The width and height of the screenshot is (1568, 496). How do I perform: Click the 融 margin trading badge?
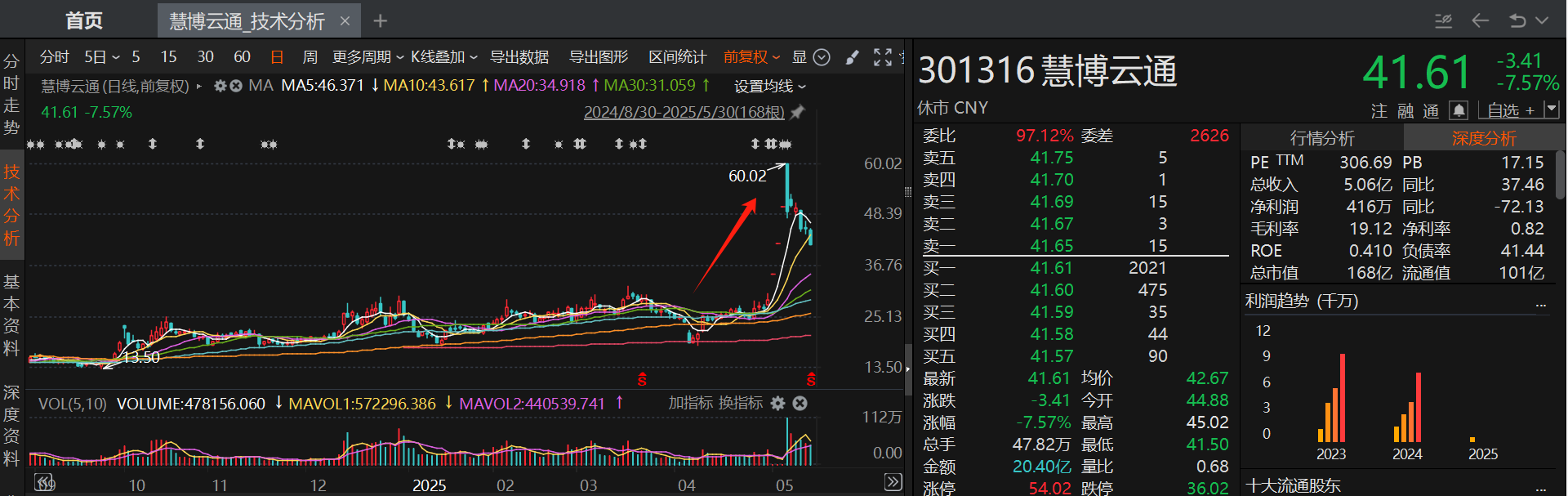click(x=1405, y=110)
